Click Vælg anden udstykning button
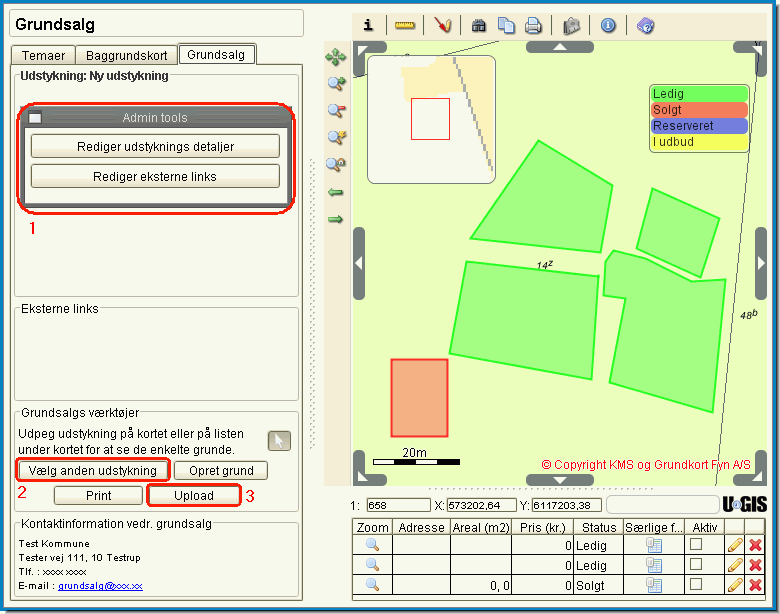This screenshot has height=614, width=780. coord(93,470)
